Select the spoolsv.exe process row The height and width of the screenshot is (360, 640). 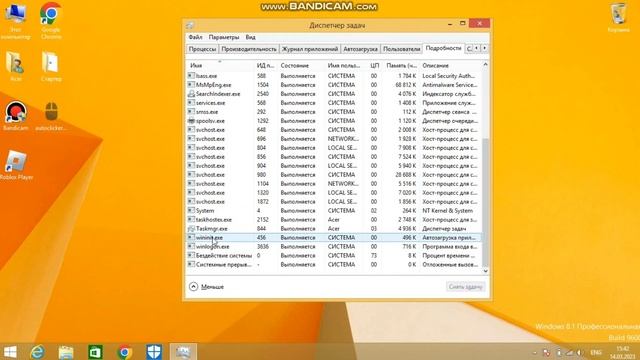[334, 121]
